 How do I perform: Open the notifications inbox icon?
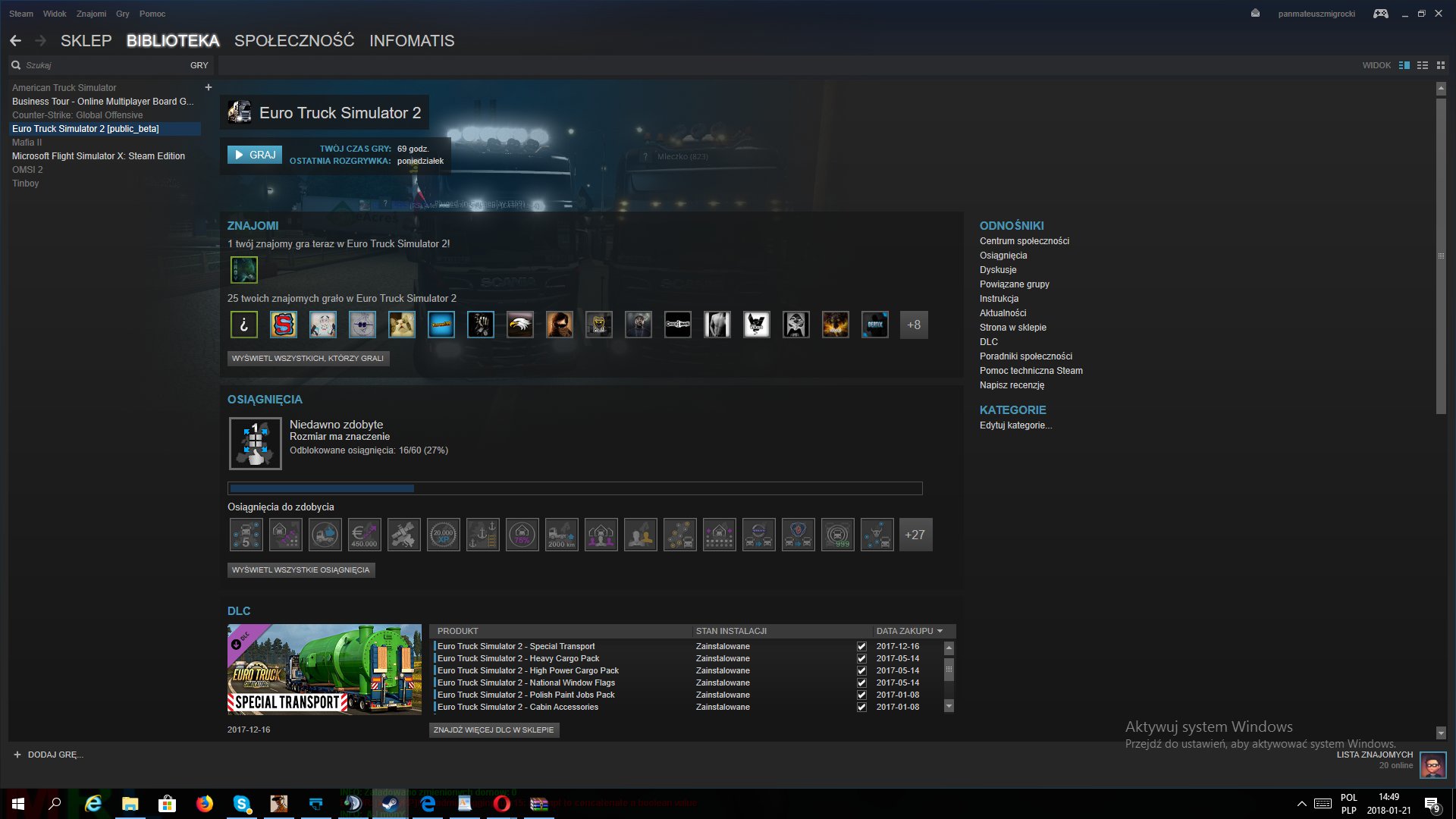(x=1255, y=14)
